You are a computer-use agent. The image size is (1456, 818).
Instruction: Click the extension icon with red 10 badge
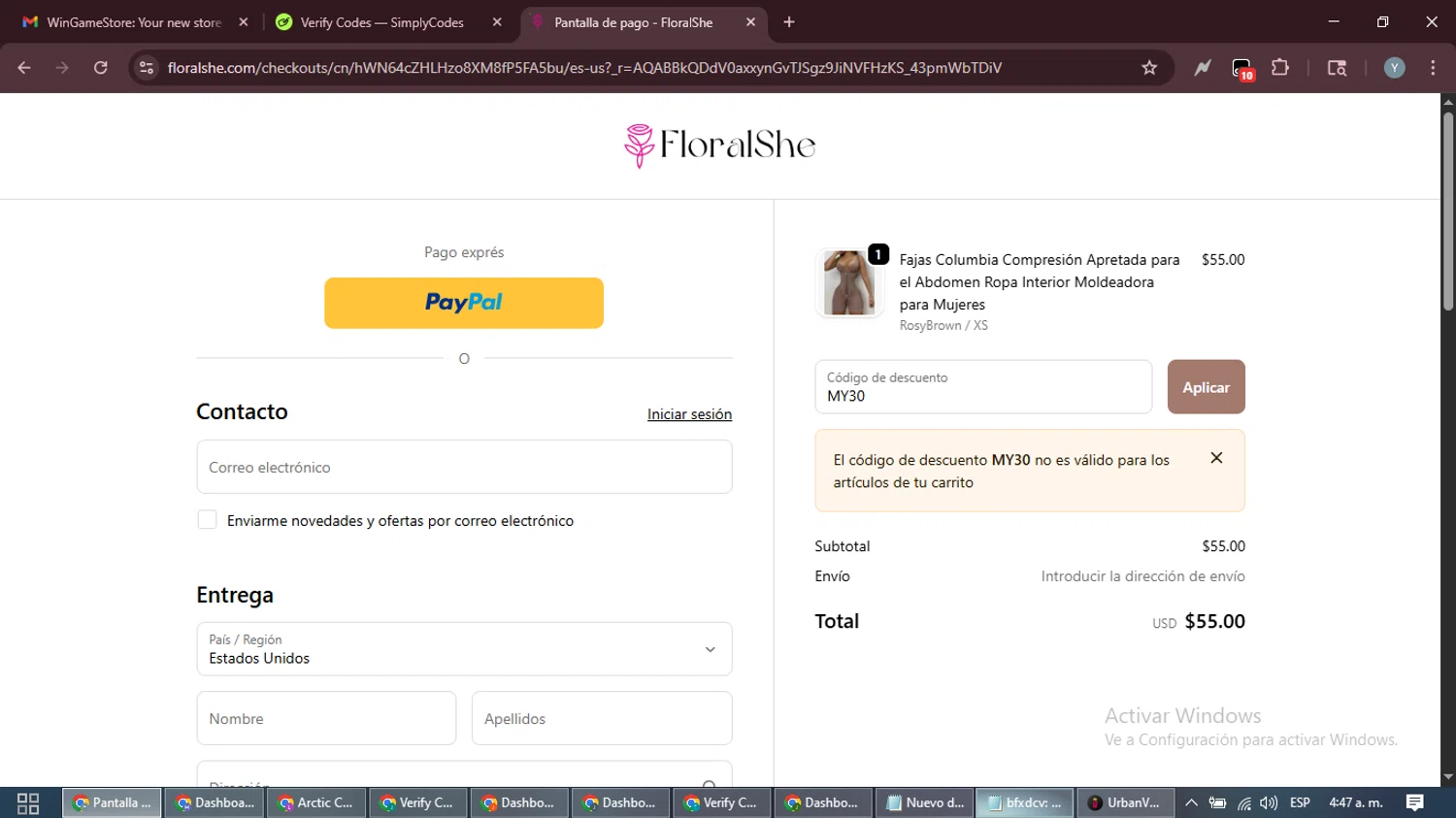click(1242, 69)
